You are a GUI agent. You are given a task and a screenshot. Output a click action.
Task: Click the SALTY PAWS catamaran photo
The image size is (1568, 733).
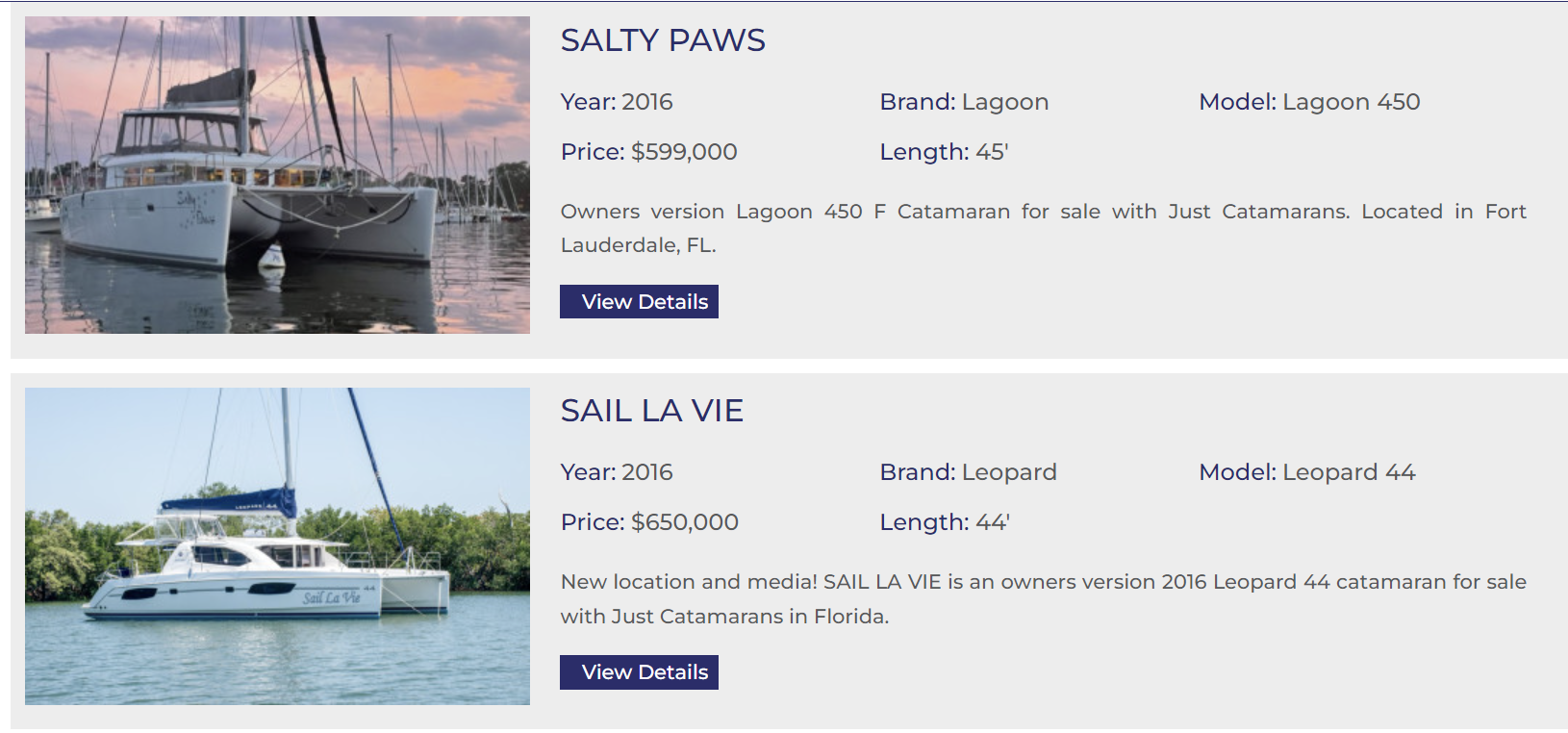[x=277, y=173]
